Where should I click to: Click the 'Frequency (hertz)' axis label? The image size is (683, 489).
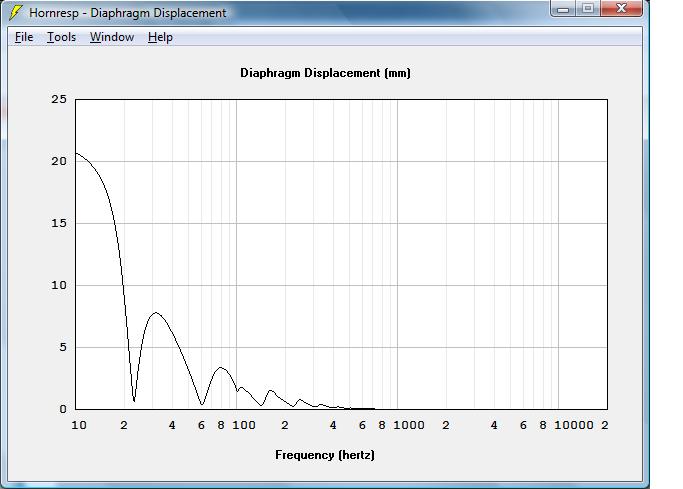click(325, 455)
